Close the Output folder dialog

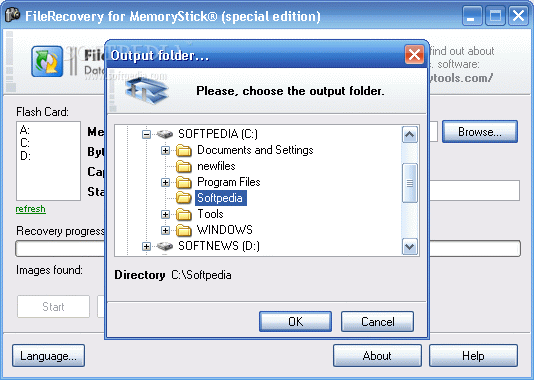[414, 54]
